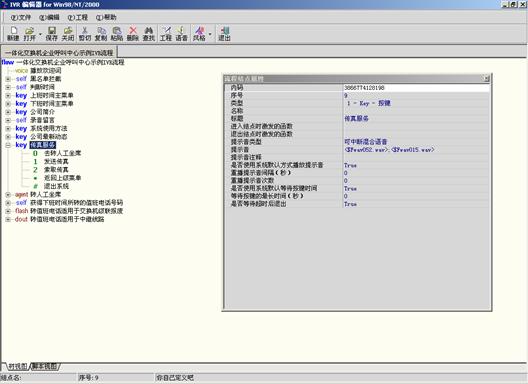Switch to the 脚本视图 bottom tab
The image size is (528, 384).
pos(45,366)
